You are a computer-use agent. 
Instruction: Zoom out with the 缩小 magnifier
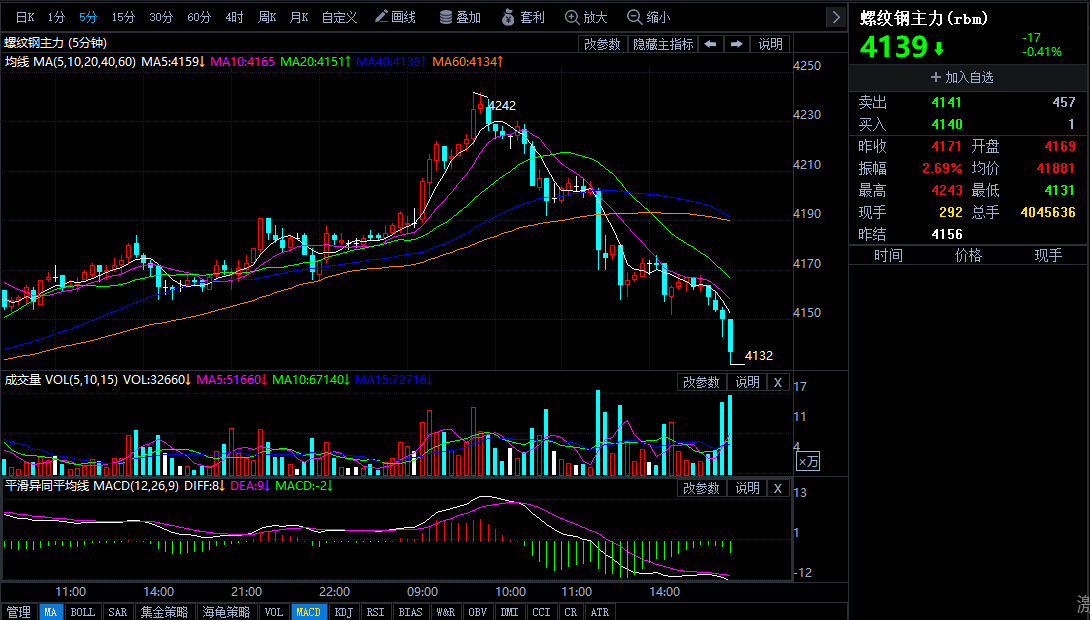(x=648, y=17)
